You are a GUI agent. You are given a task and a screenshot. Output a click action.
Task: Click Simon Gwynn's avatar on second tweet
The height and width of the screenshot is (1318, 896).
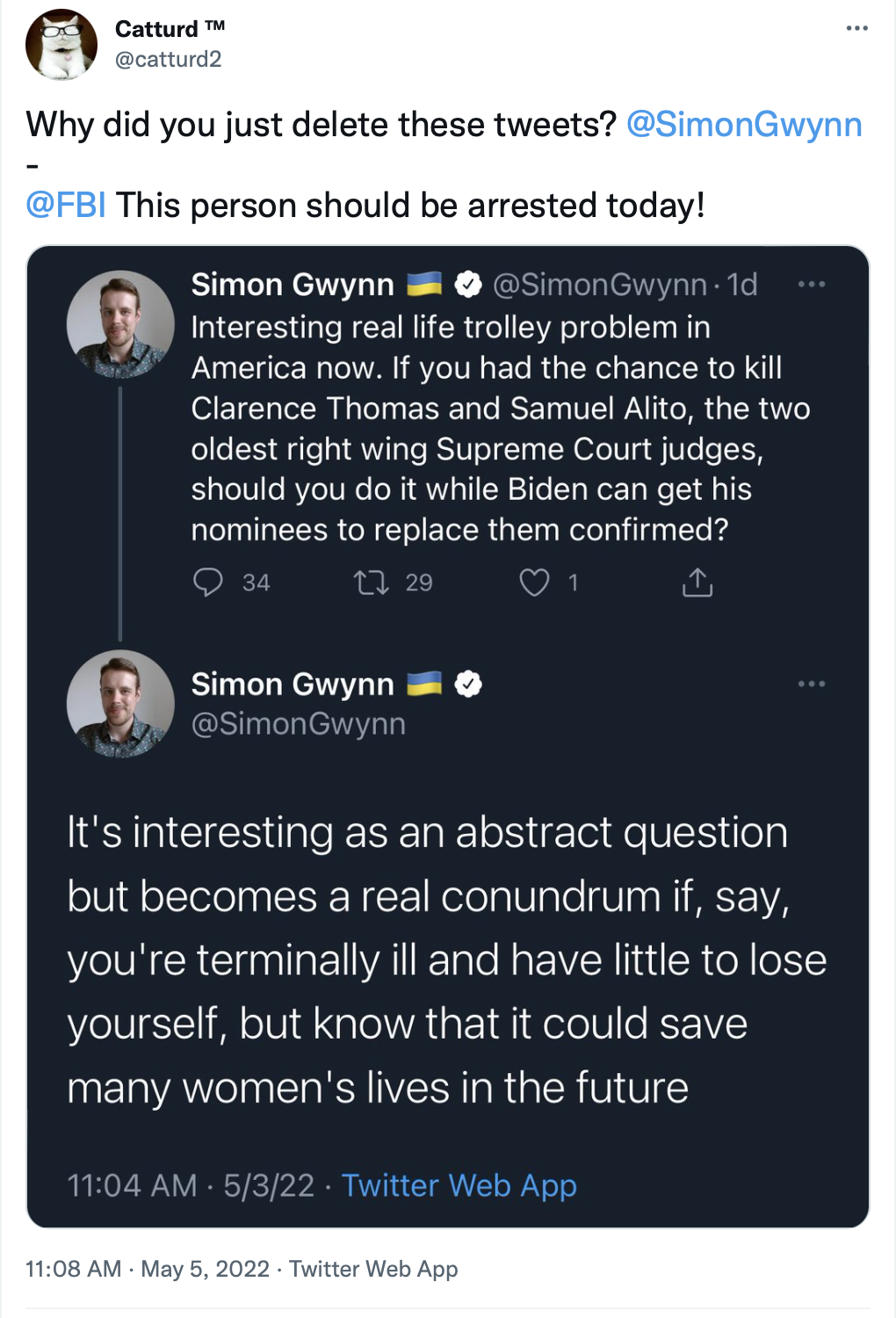[120, 704]
